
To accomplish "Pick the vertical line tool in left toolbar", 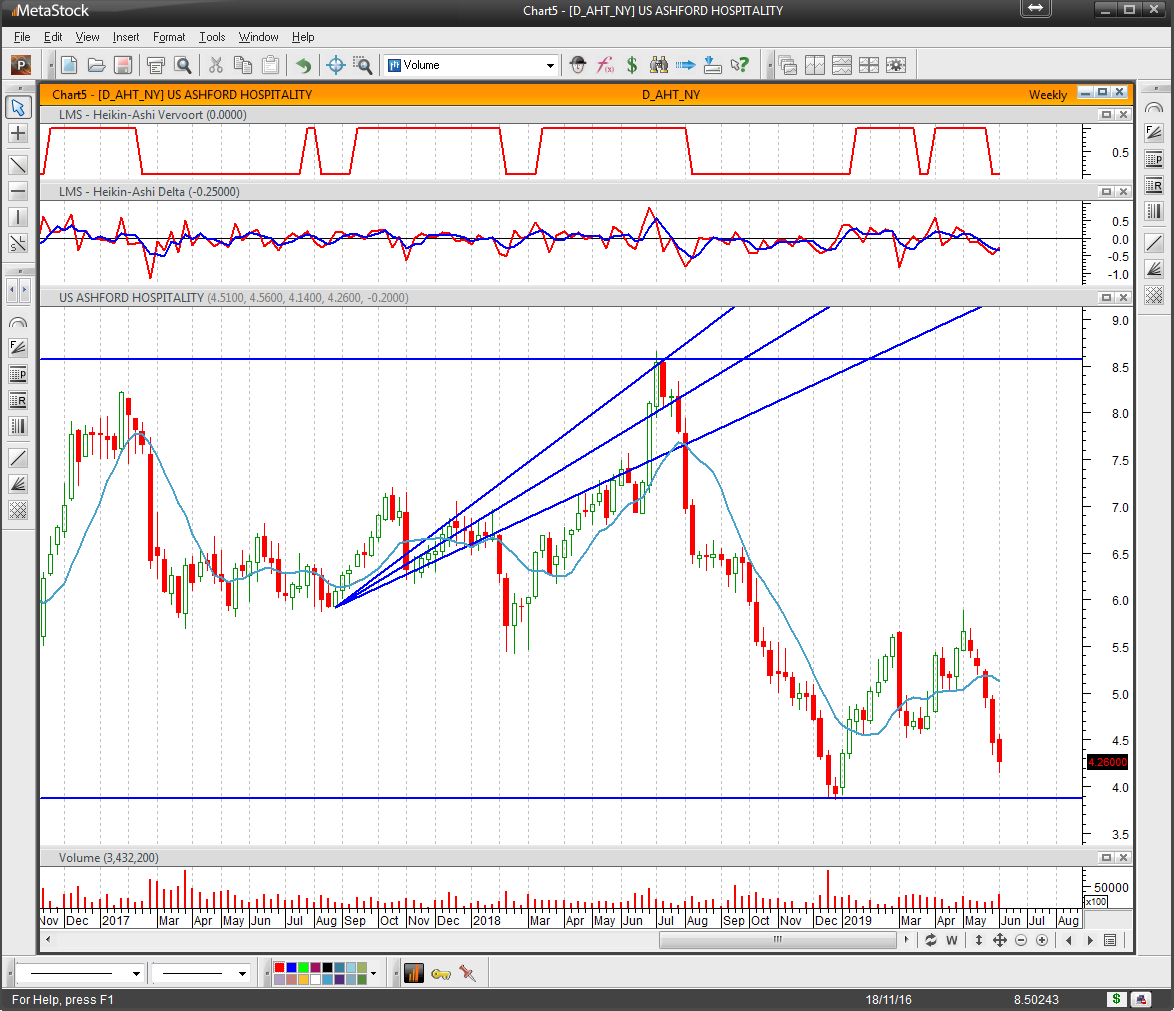I will coord(18,217).
